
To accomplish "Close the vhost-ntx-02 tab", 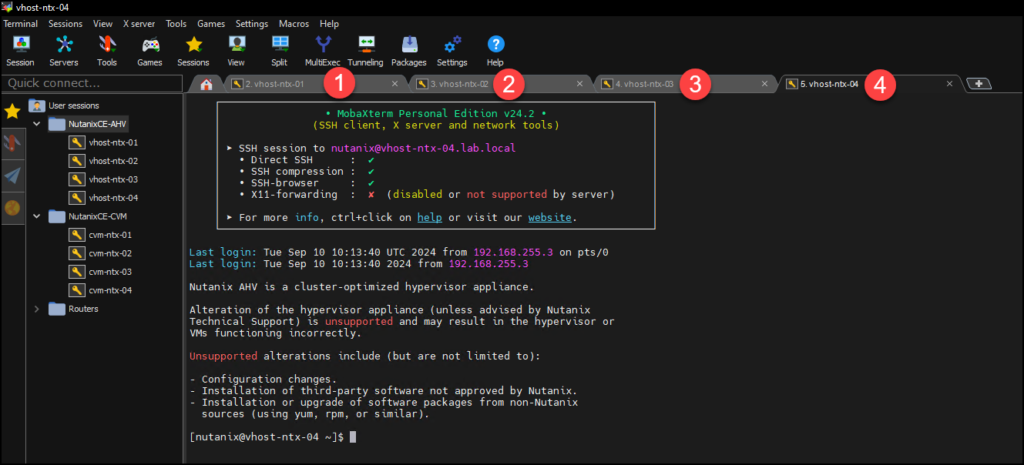I will click(x=579, y=84).
